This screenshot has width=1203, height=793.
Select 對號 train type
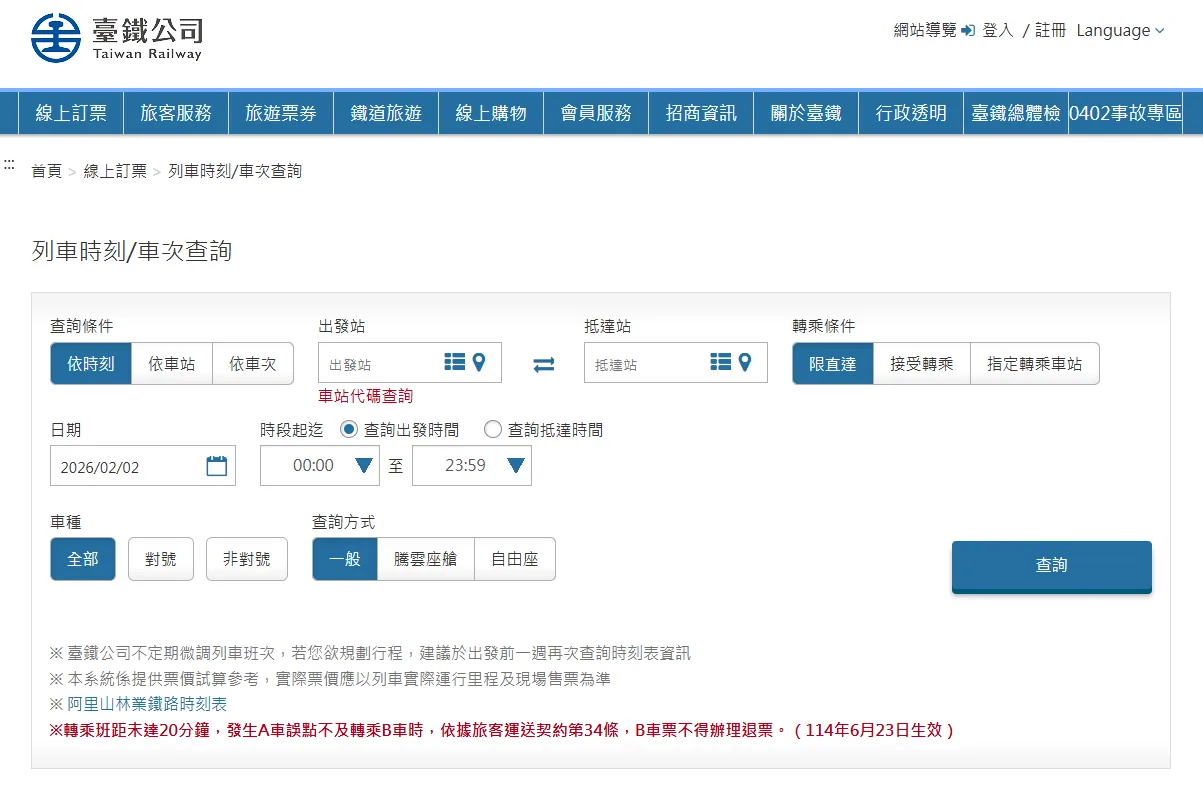(x=160, y=559)
